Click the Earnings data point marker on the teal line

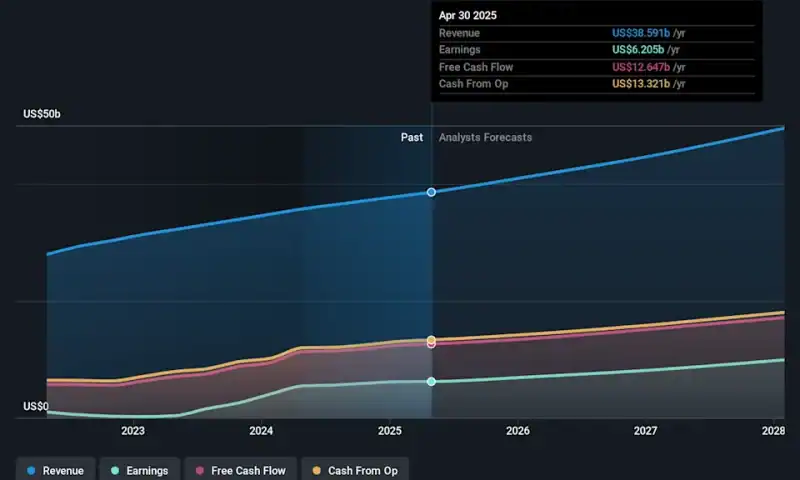tap(432, 382)
